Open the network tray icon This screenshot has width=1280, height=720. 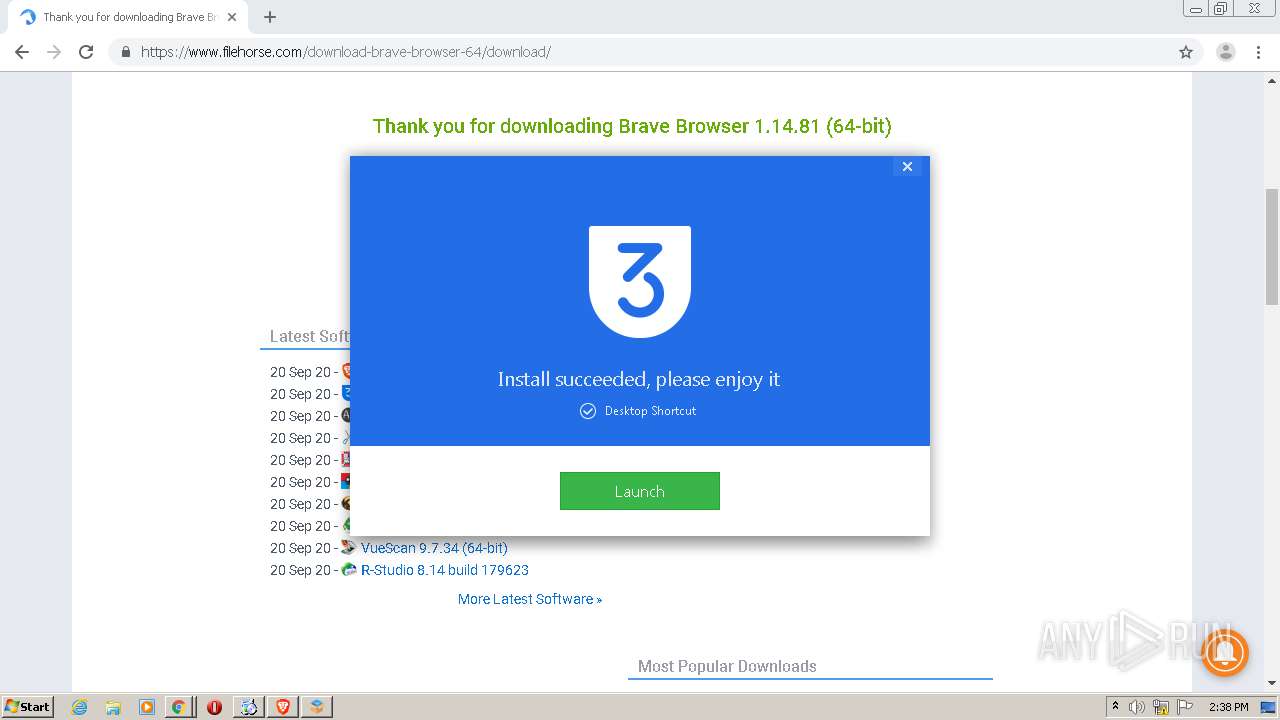click(x=1160, y=707)
